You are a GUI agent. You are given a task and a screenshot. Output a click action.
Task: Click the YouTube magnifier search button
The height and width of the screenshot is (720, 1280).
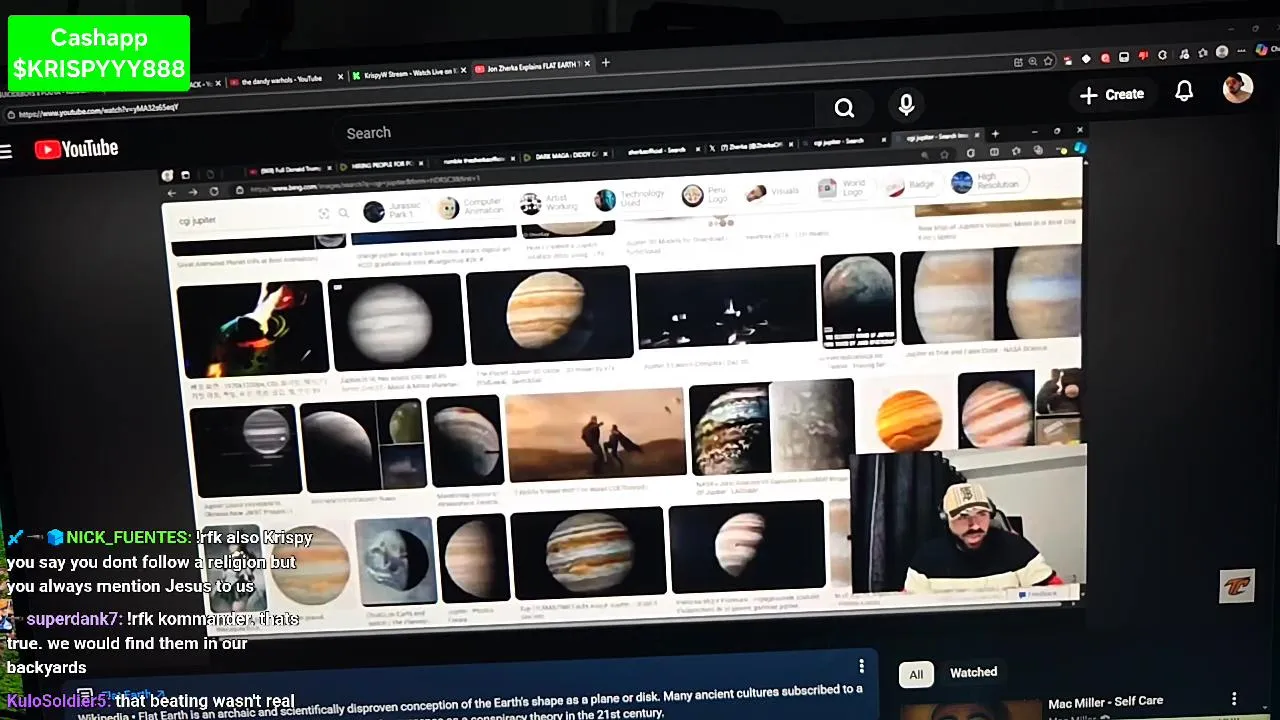[845, 108]
